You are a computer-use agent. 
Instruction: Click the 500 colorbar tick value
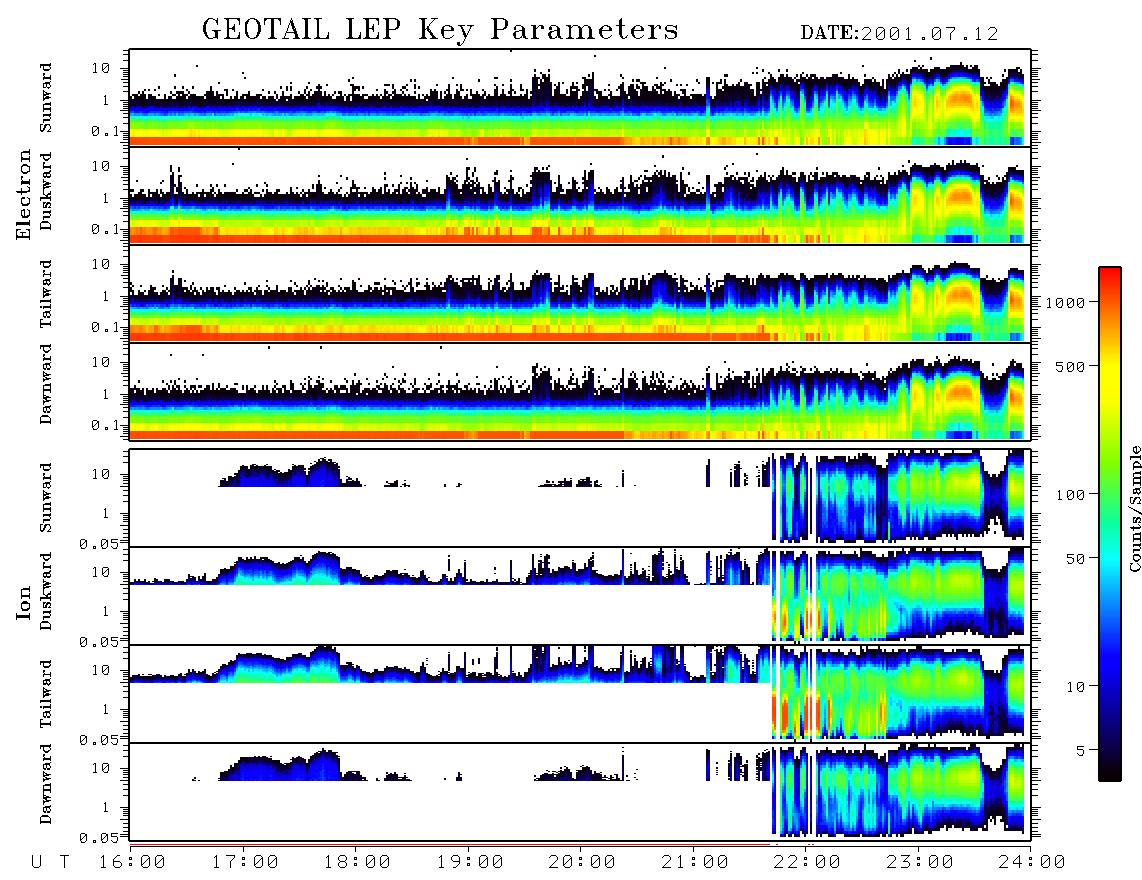tap(1070, 366)
